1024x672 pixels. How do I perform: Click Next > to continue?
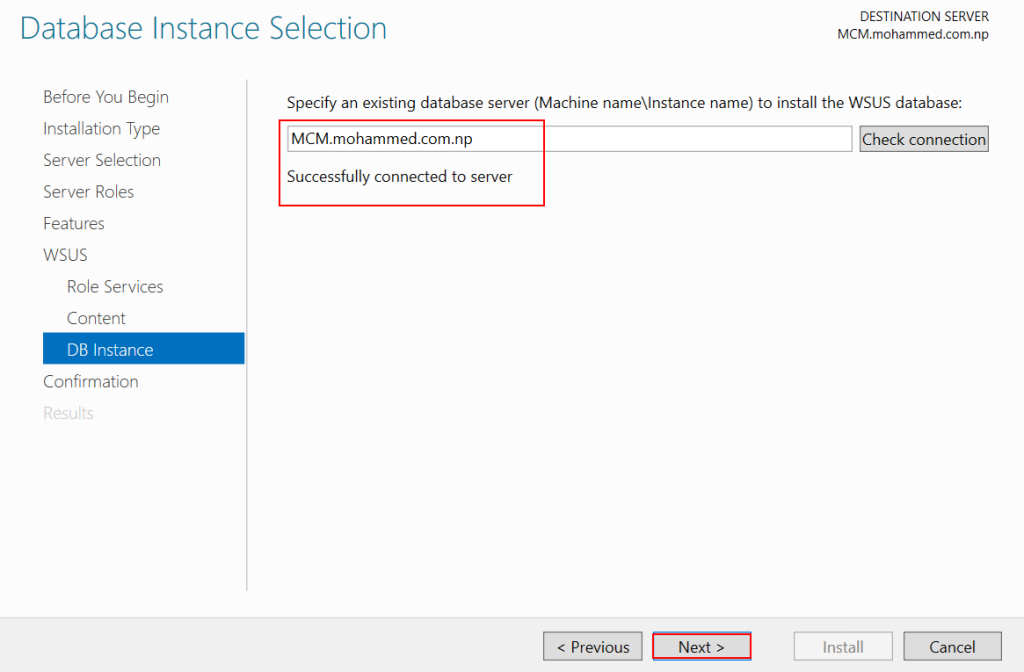point(701,647)
